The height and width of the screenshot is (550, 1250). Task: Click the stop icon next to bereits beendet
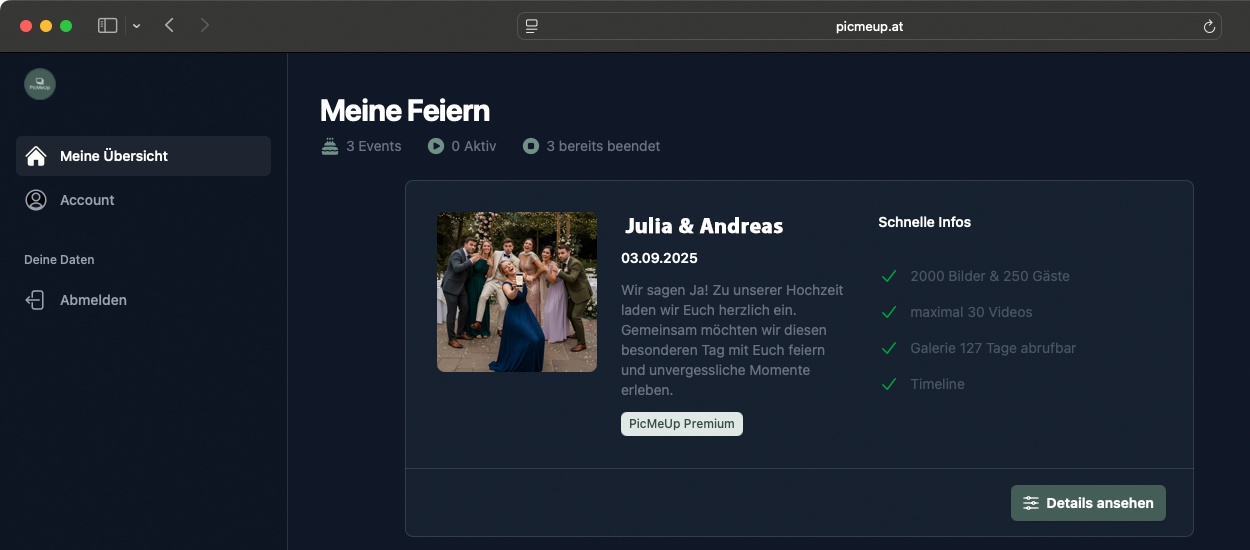(x=531, y=146)
